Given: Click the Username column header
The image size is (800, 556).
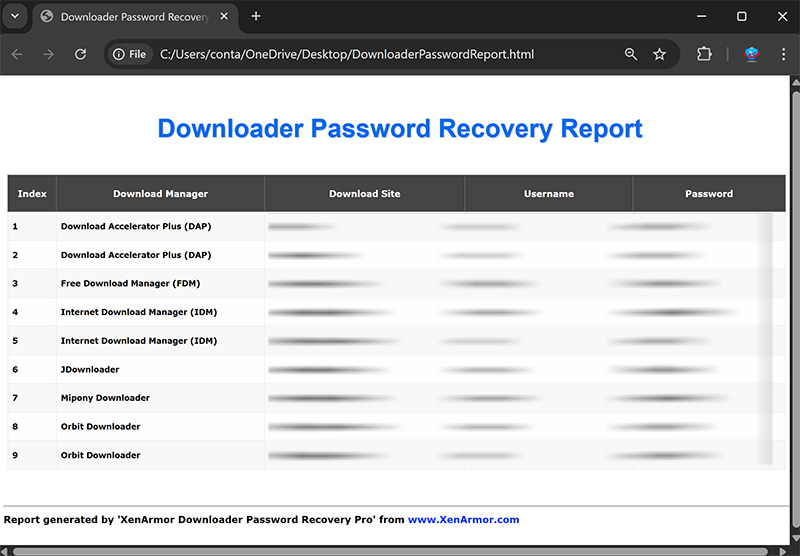Looking at the screenshot, I should pyautogui.click(x=548, y=193).
